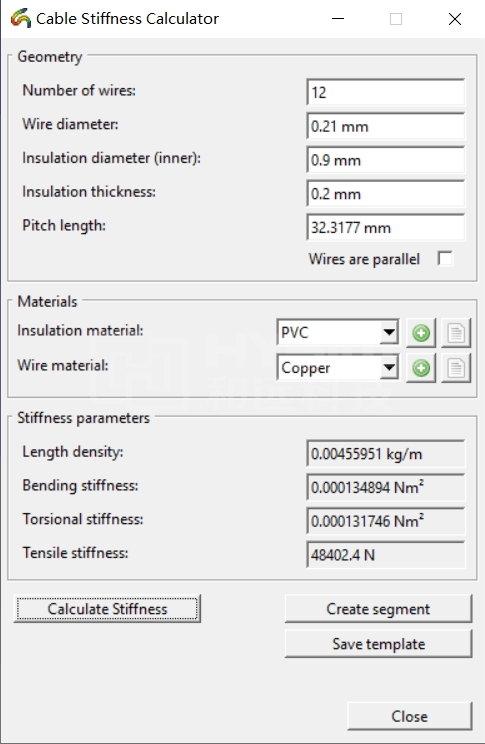Add new wire material with green plus
The width and height of the screenshot is (485, 744).
tap(421, 368)
